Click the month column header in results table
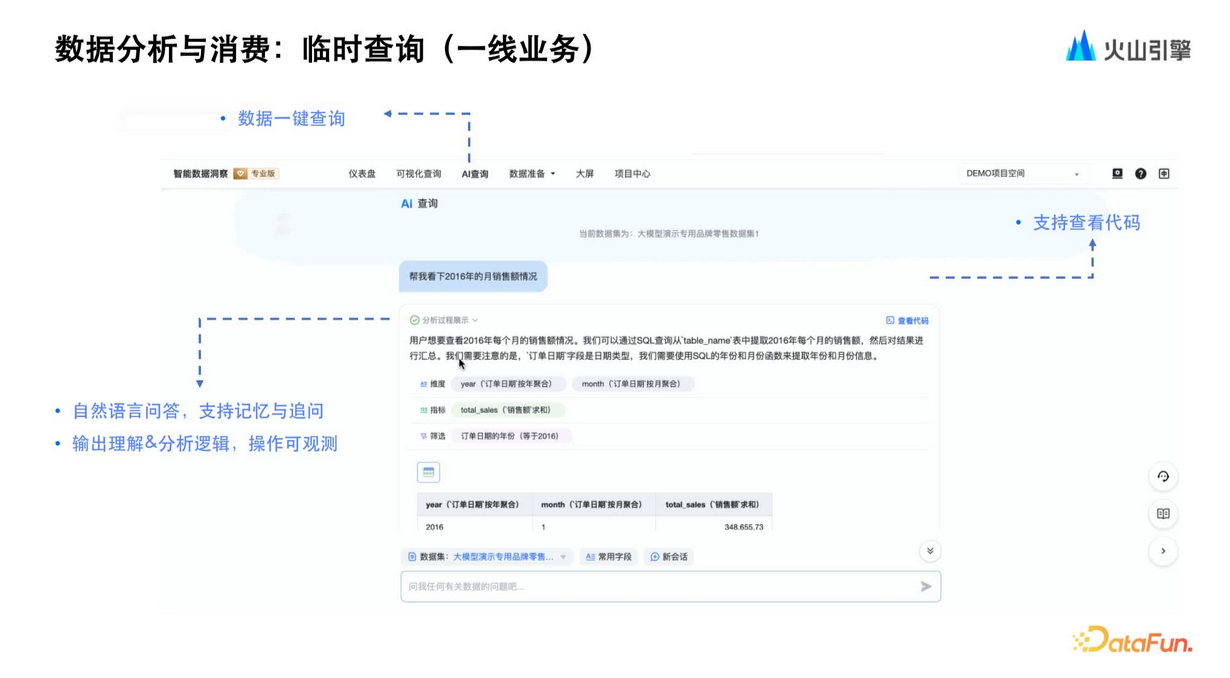The image size is (1230, 678). pos(594,505)
